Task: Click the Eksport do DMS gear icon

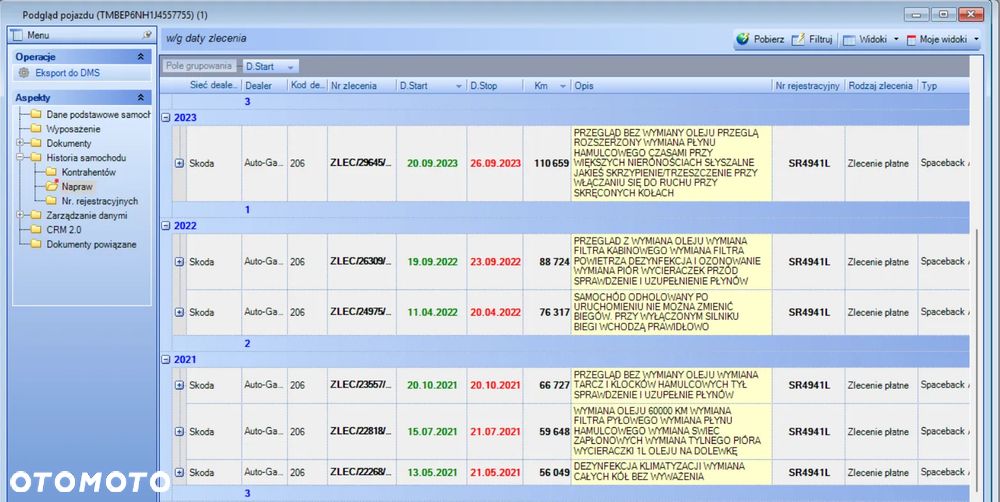Action: tap(24, 73)
